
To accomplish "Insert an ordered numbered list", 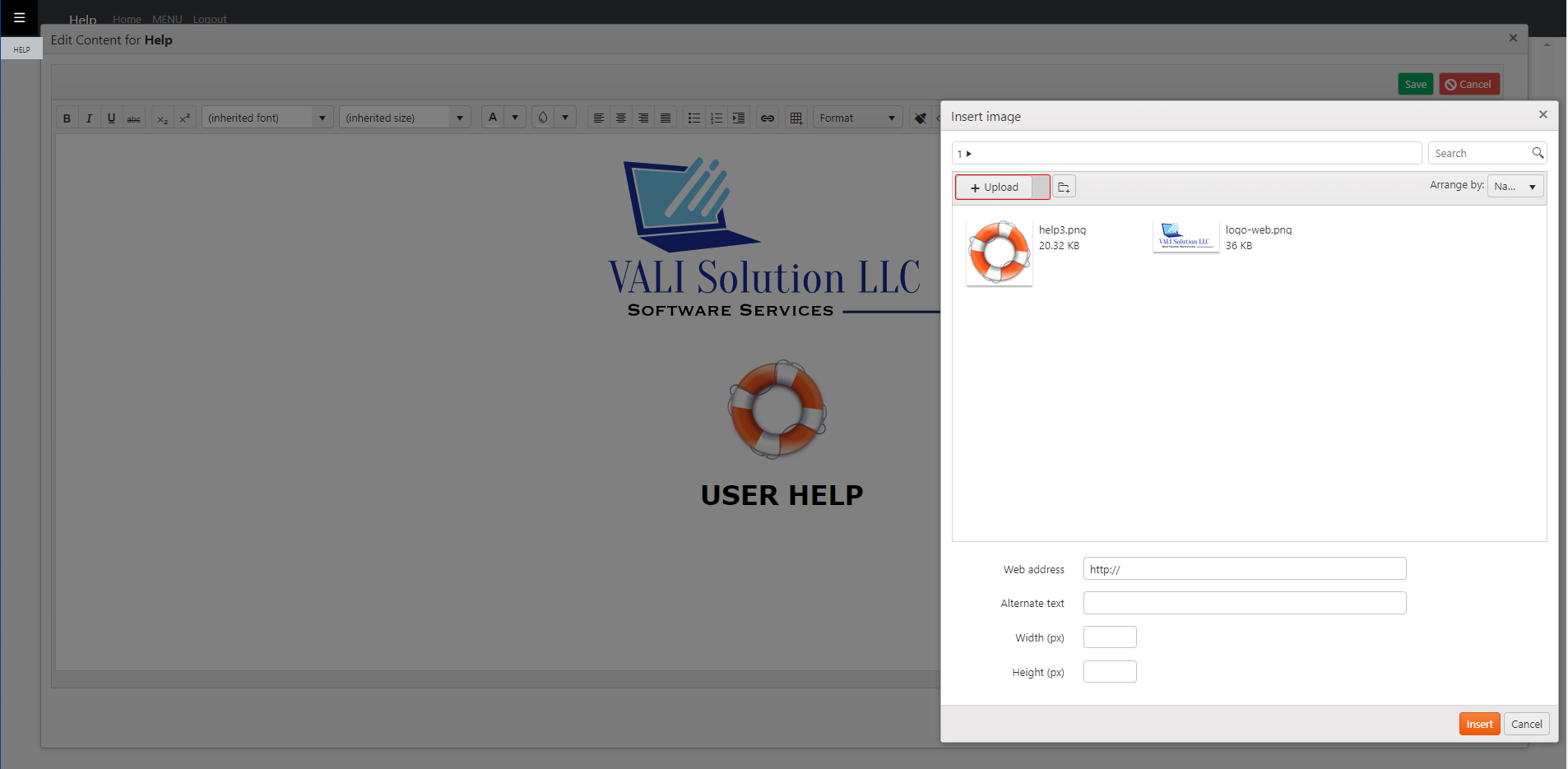I will (717, 118).
